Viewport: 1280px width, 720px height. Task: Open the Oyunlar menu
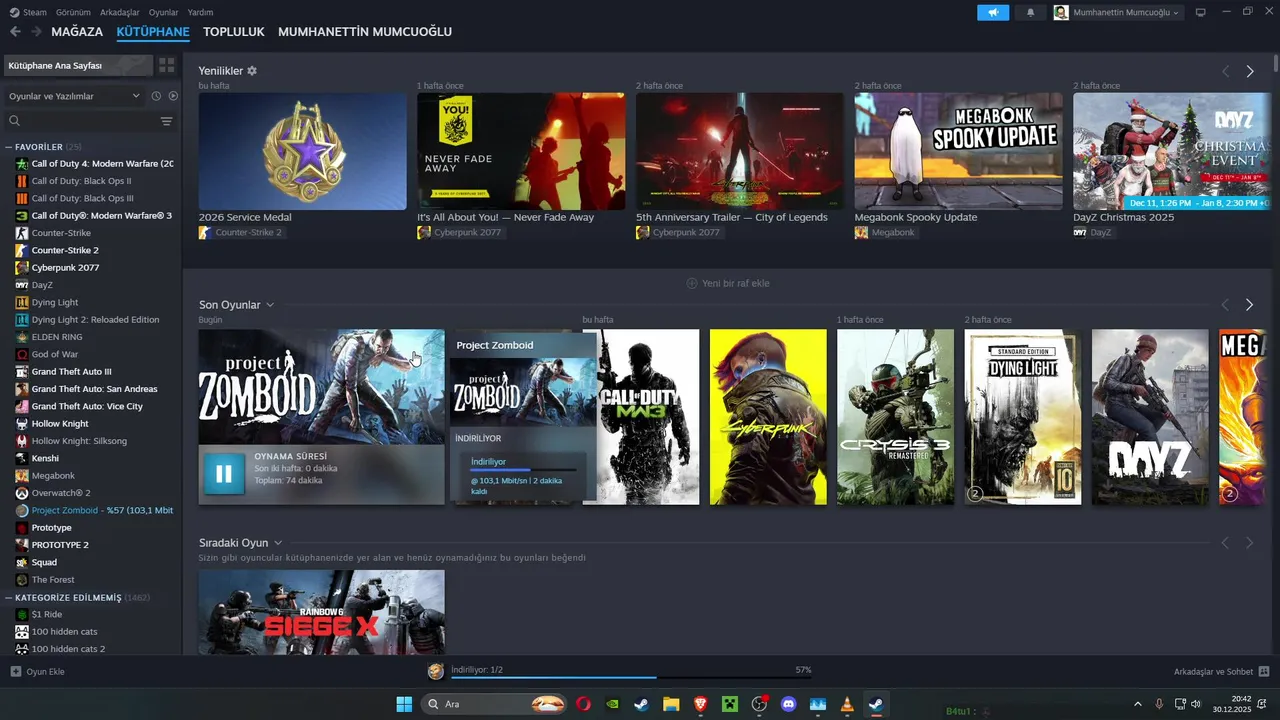coord(164,12)
